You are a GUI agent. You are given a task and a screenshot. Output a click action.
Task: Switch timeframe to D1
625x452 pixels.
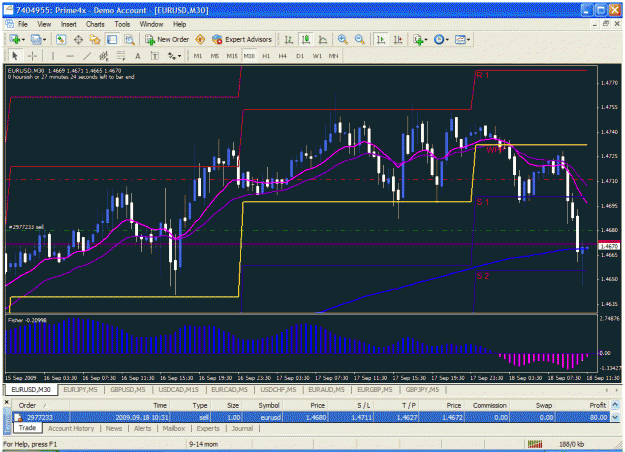[300, 56]
